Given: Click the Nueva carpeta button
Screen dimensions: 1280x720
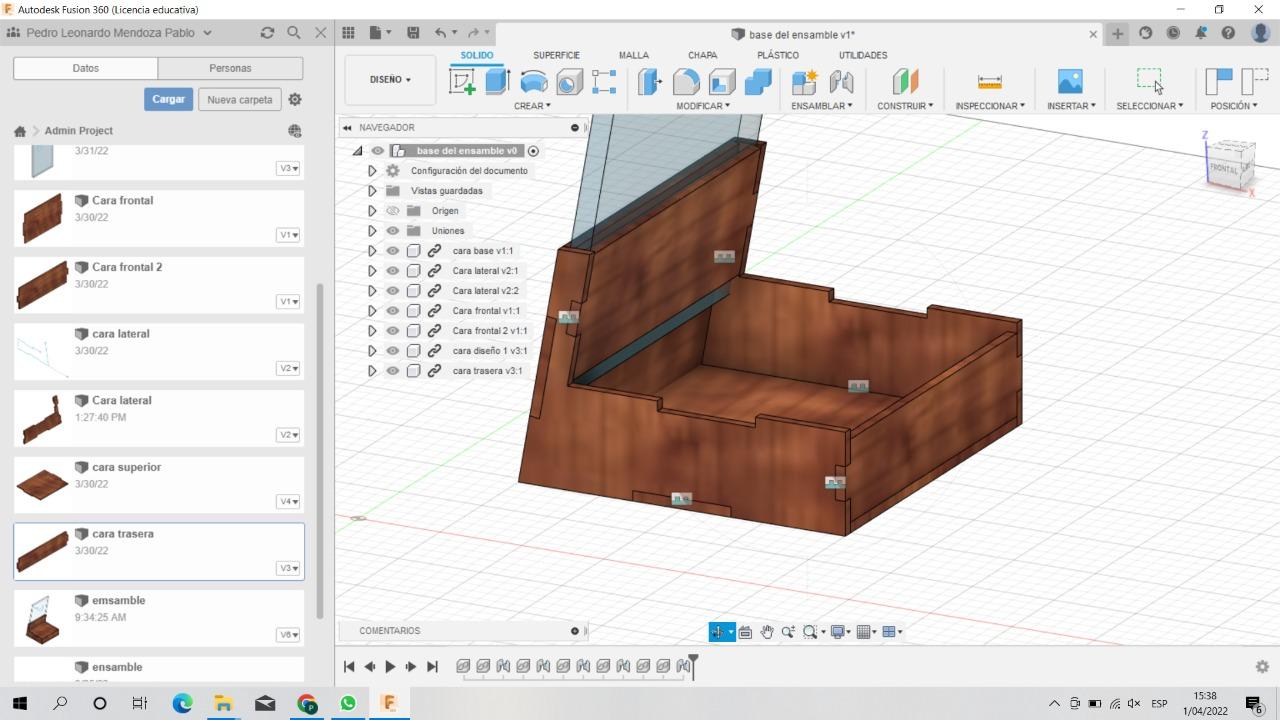Looking at the screenshot, I should click(240, 99).
